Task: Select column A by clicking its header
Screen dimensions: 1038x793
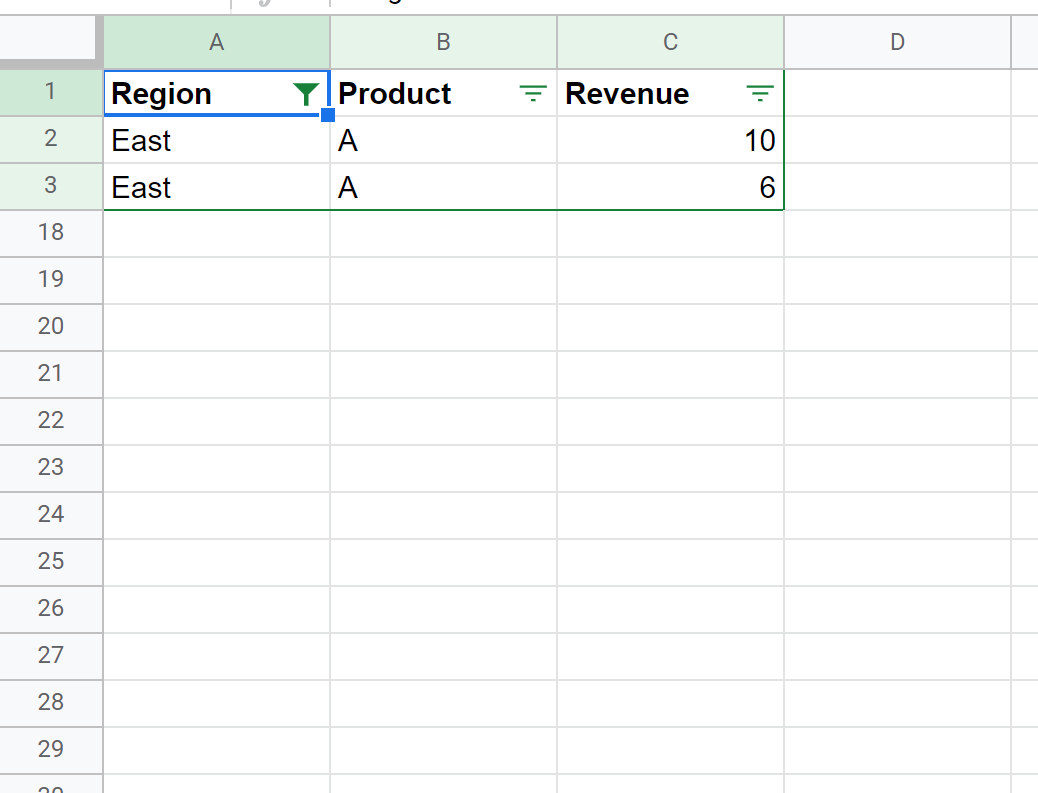Action: [216, 42]
